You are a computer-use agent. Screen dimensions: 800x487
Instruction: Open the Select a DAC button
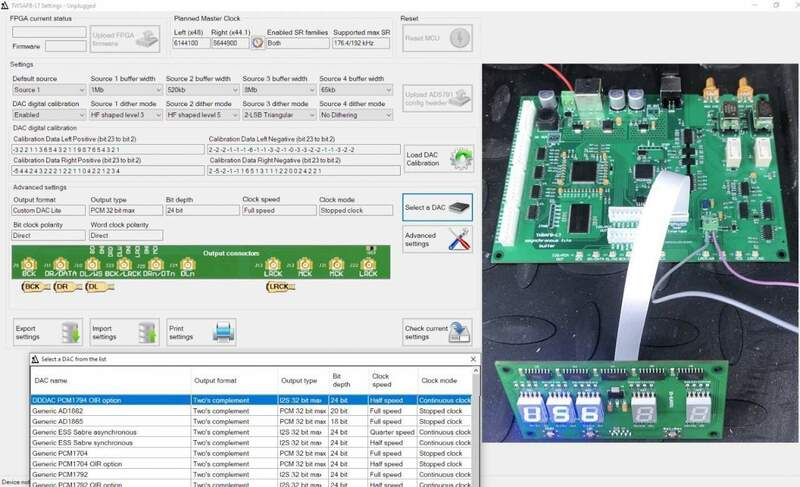coord(437,207)
